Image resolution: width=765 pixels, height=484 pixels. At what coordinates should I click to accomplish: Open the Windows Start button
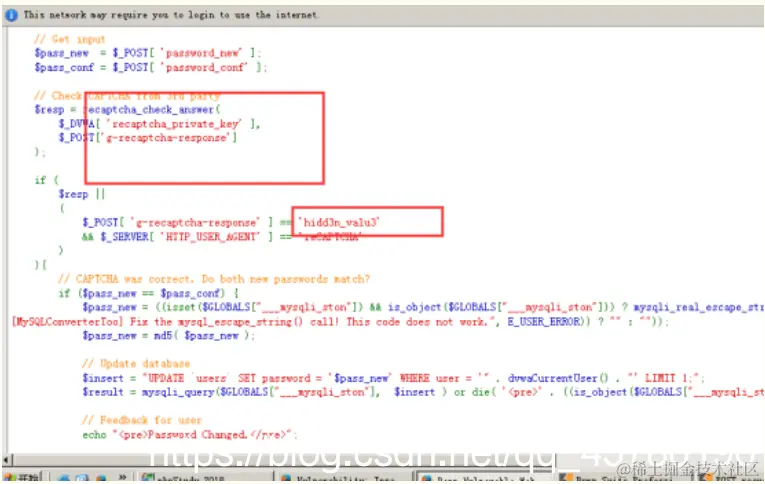(x=22, y=478)
